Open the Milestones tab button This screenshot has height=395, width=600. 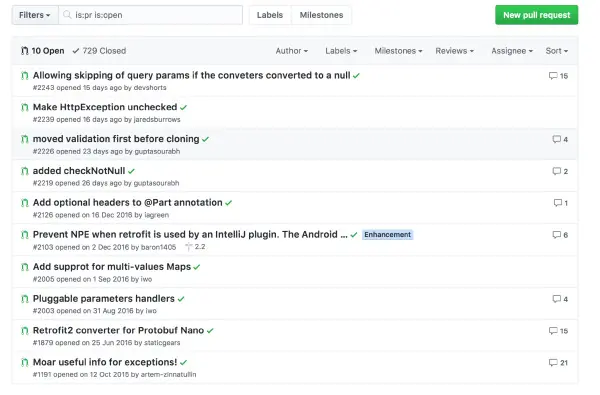click(x=321, y=15)
